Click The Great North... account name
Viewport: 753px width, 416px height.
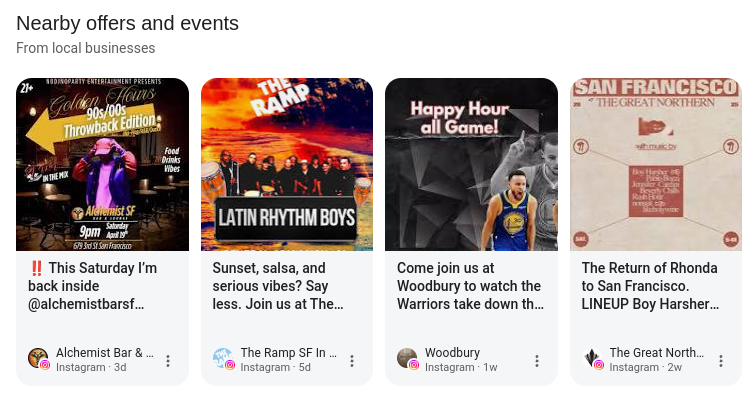pos(656,353)
